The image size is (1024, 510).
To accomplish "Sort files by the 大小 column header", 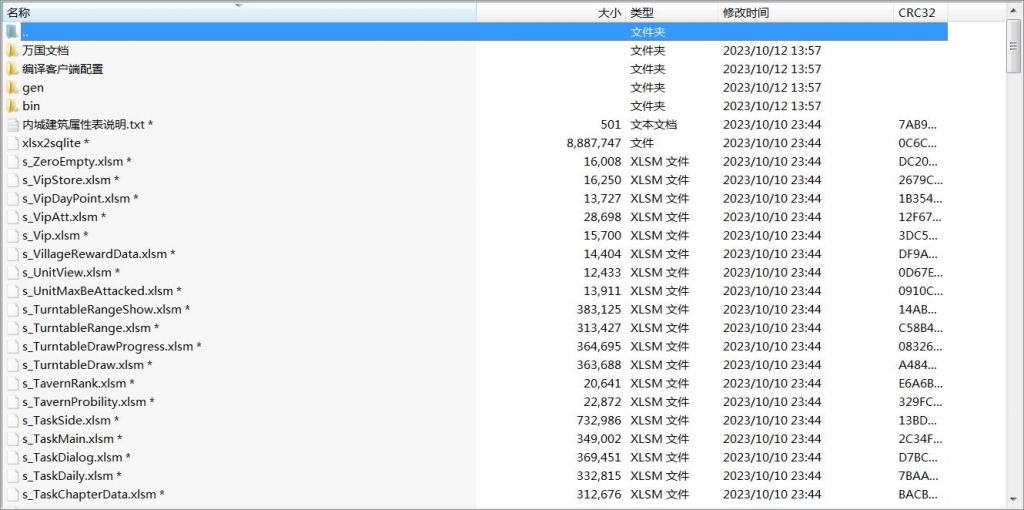I will (609, 13).
